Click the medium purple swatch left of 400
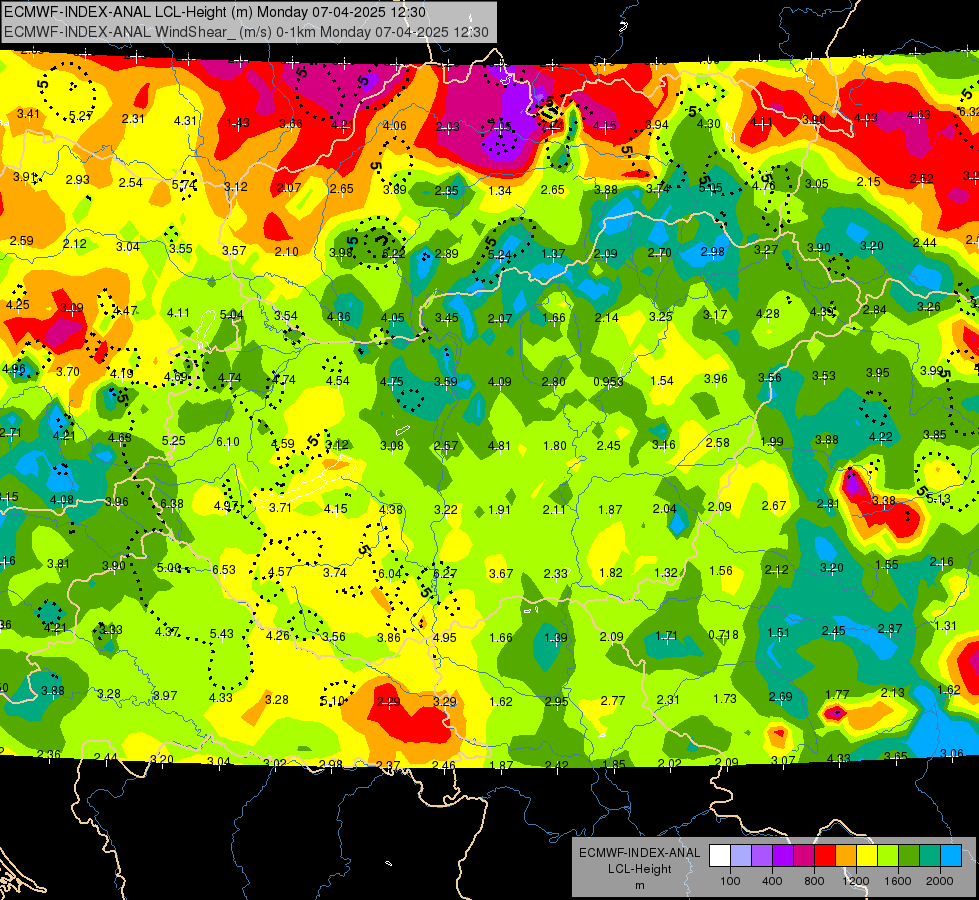 [762, 856]
